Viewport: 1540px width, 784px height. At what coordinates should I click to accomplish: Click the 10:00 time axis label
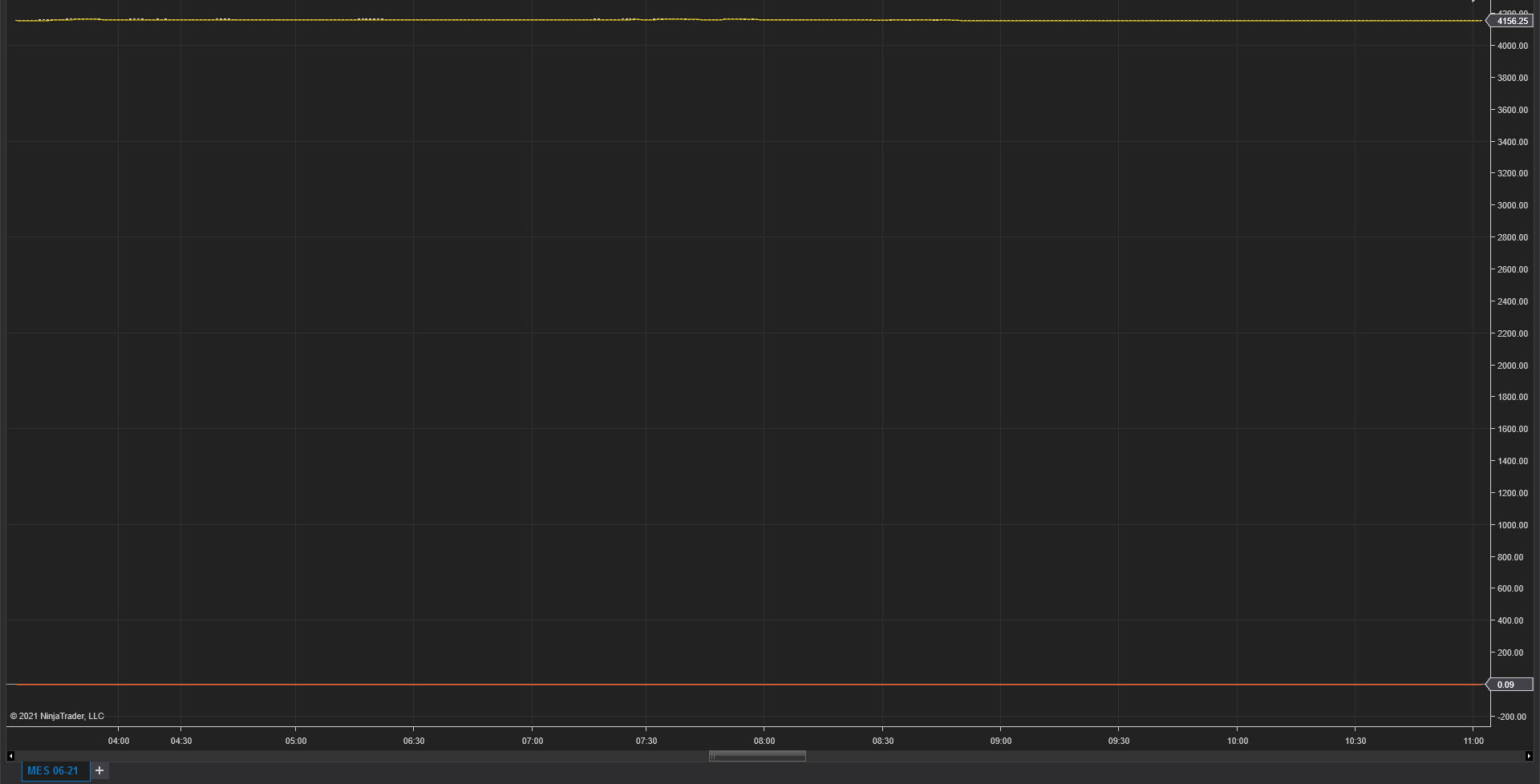click(x=1238, y=741)
